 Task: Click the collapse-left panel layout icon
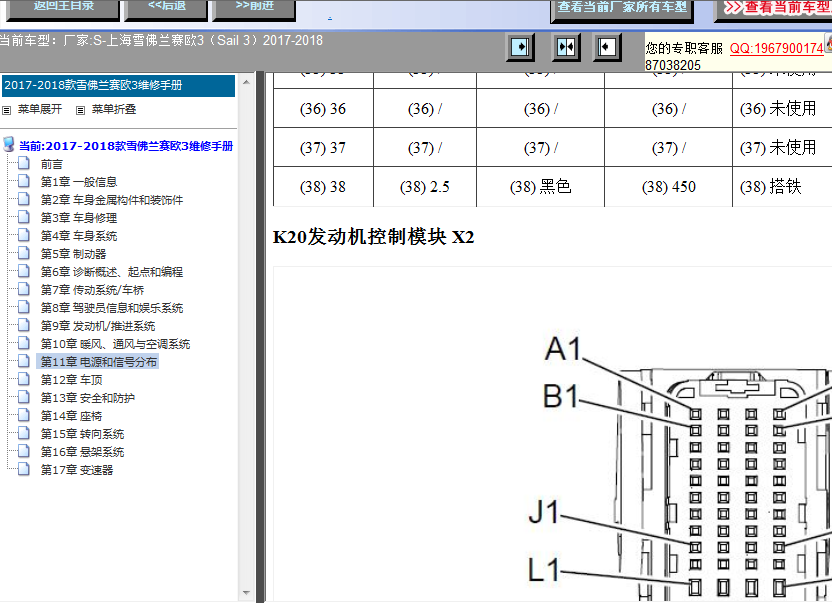pyautogui.click(x=607, y=47)
